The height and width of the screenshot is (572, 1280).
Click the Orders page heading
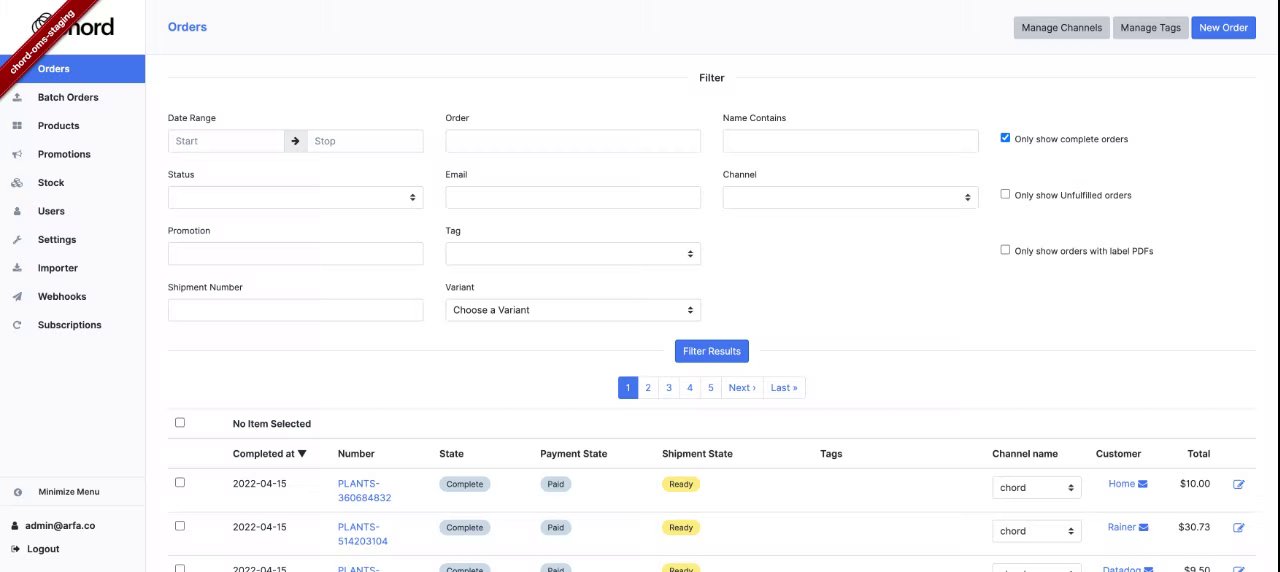tap(187, 27)
